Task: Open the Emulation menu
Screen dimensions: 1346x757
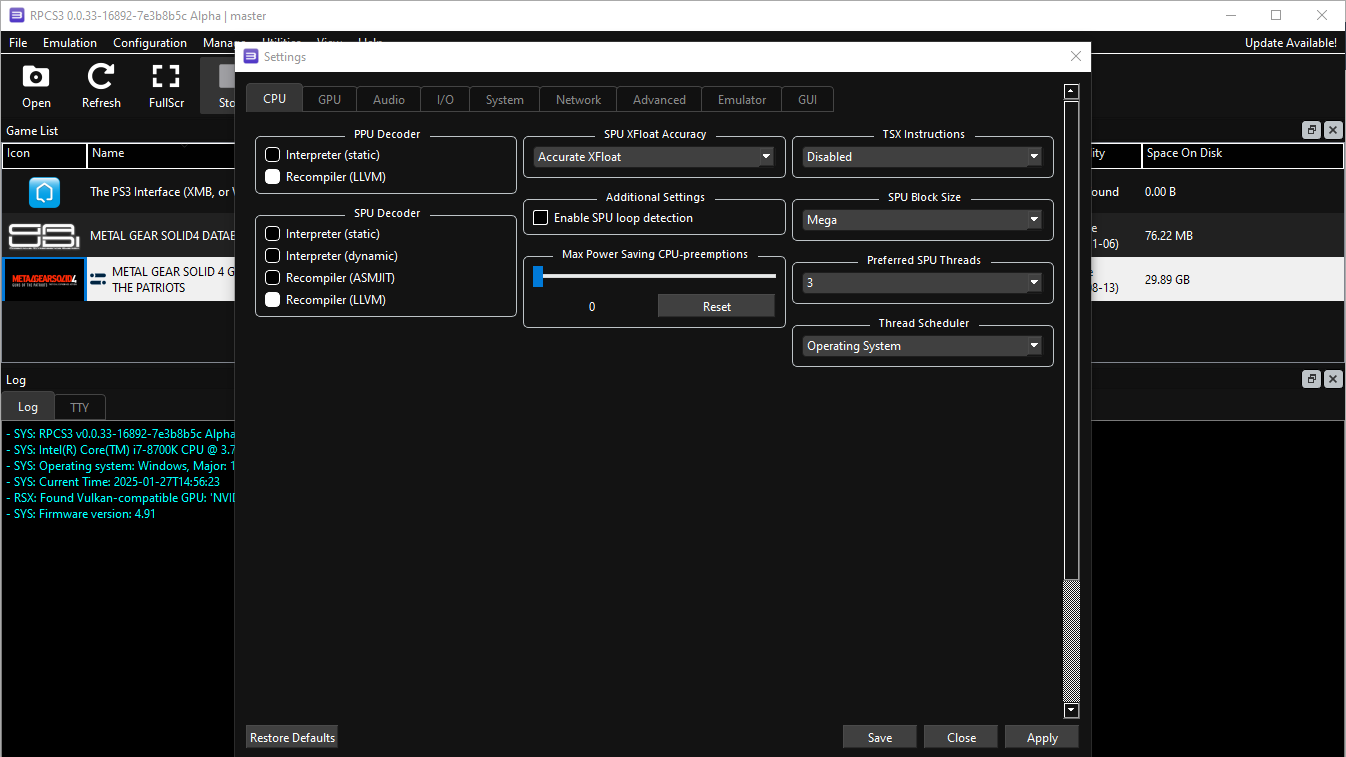Action: 70,43
